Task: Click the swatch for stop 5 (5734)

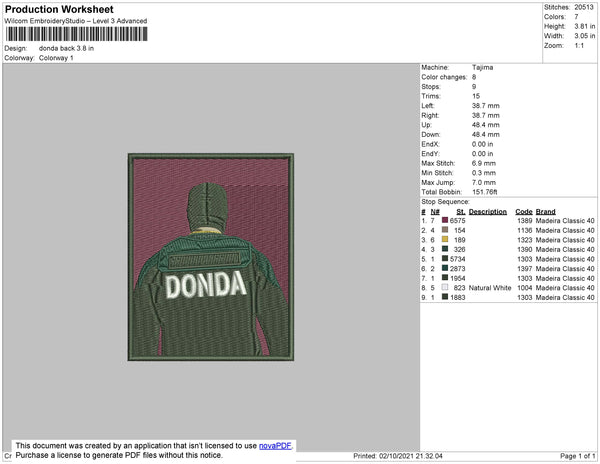Action: click(x=445, y=258)
